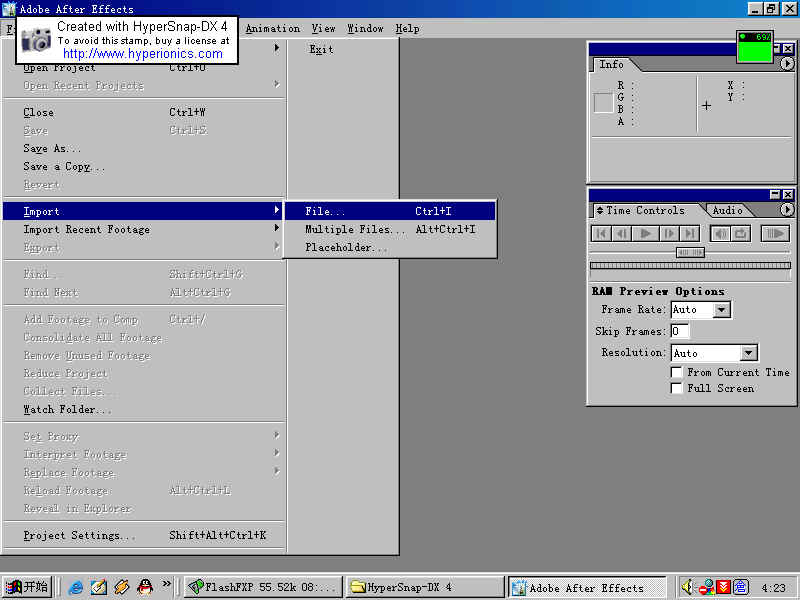Viewport: 800px width, 600px height.
Task: Open the Animation menu
Action: tap(273, 29)
